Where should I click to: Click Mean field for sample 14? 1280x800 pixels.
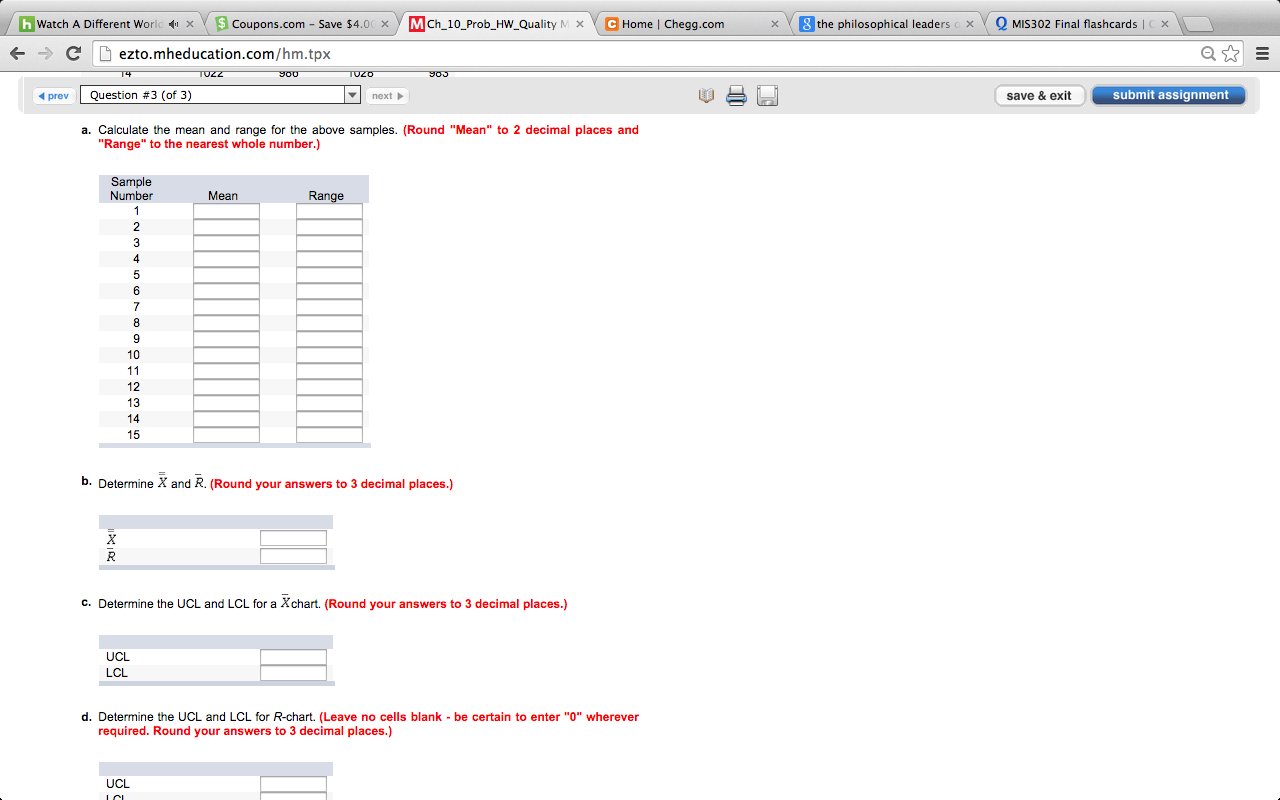226,419
